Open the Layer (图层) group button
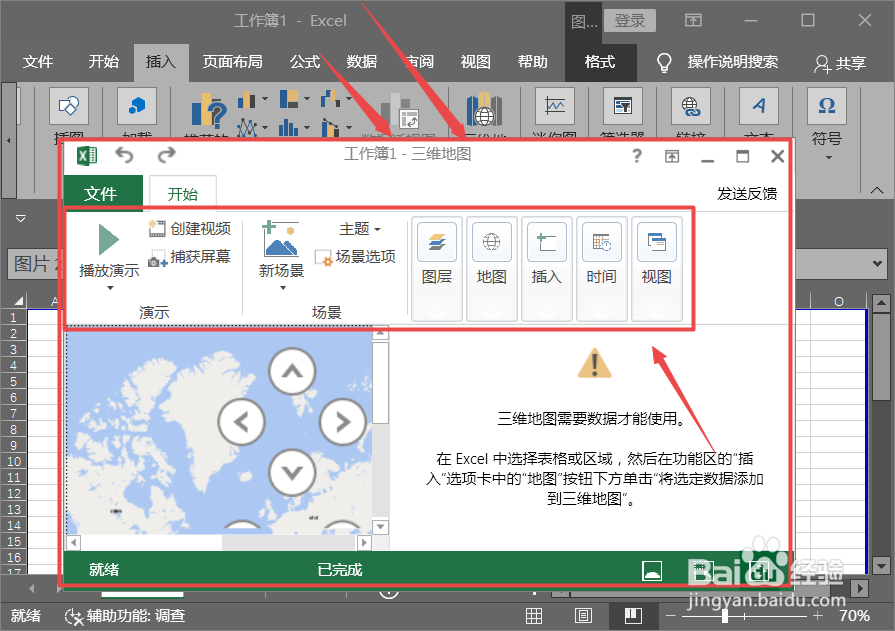The image size is (895, 631). click(437, 268)
